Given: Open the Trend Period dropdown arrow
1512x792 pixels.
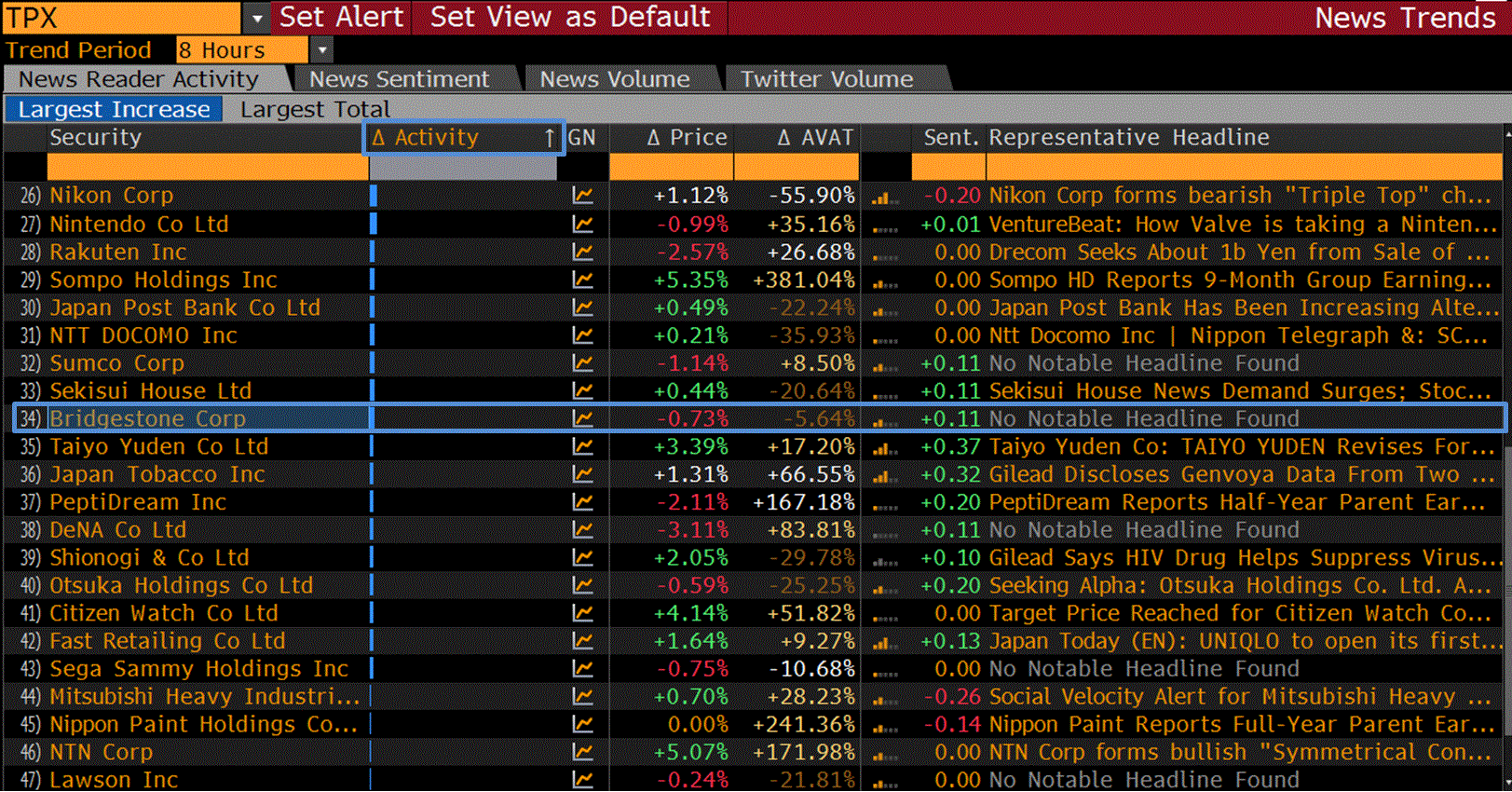Looking at the screenshot, I should [x=321, y=50].
